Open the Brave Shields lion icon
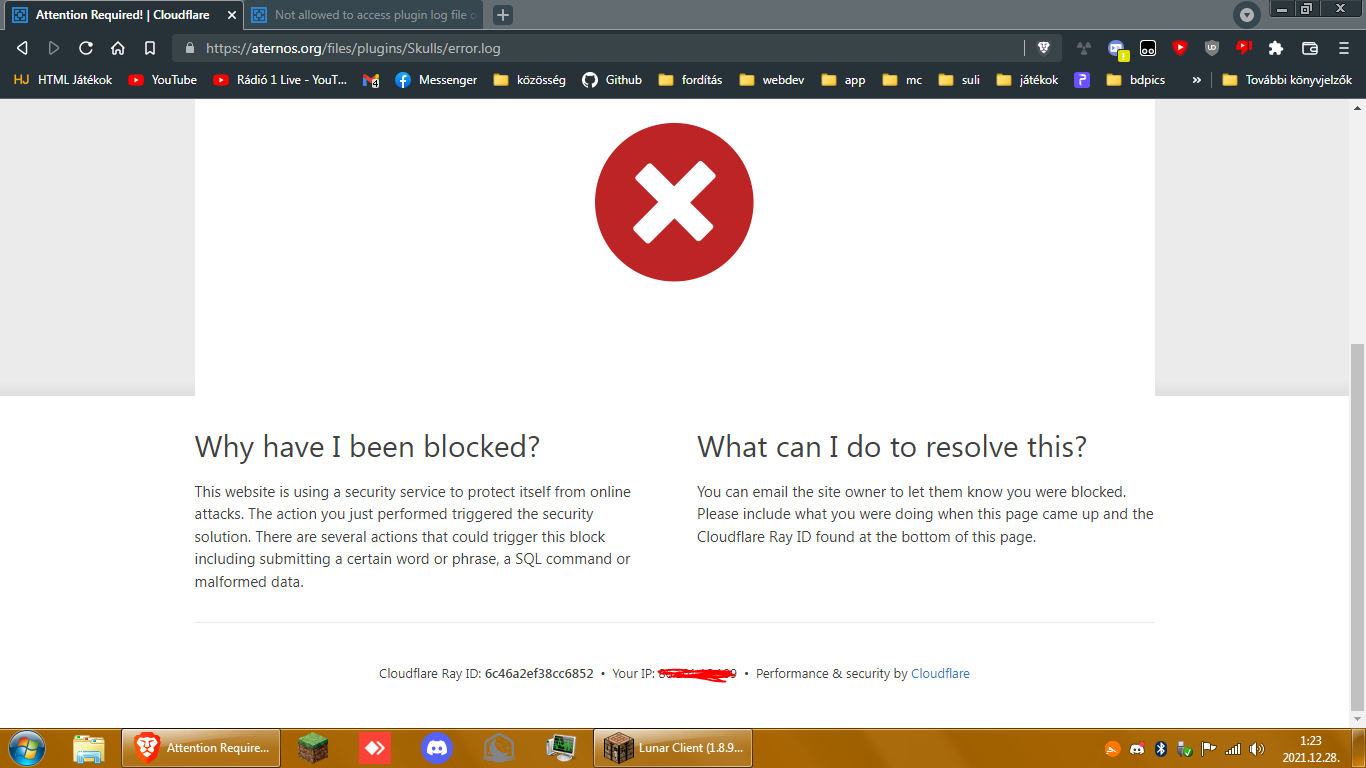The image size is (1366, 768). tap(1044, 48)
